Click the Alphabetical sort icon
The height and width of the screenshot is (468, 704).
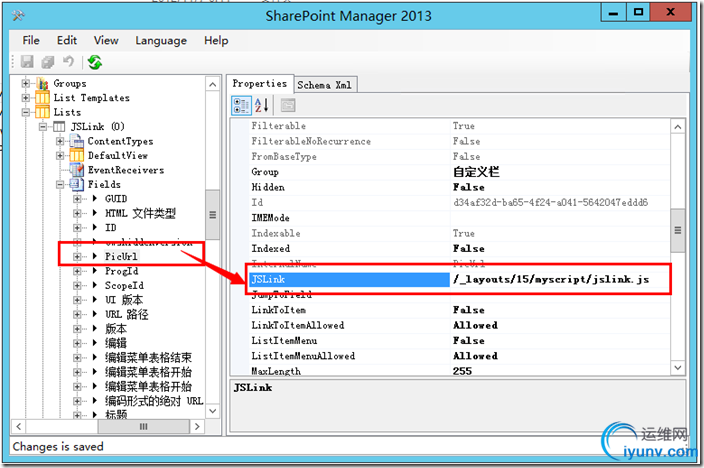point(261,106)
